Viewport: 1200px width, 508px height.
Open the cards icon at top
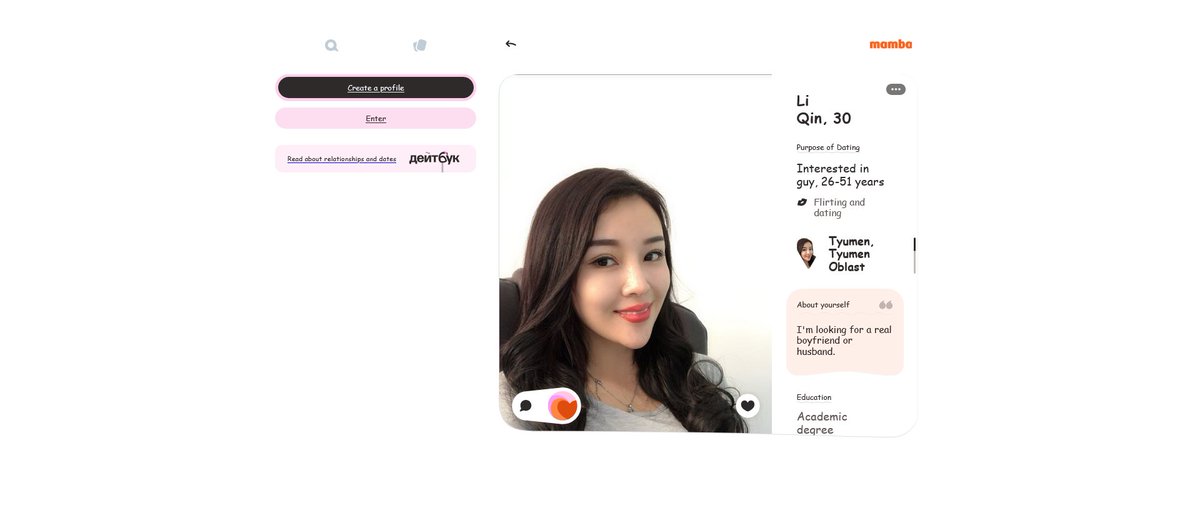click(x=420, y=45)
